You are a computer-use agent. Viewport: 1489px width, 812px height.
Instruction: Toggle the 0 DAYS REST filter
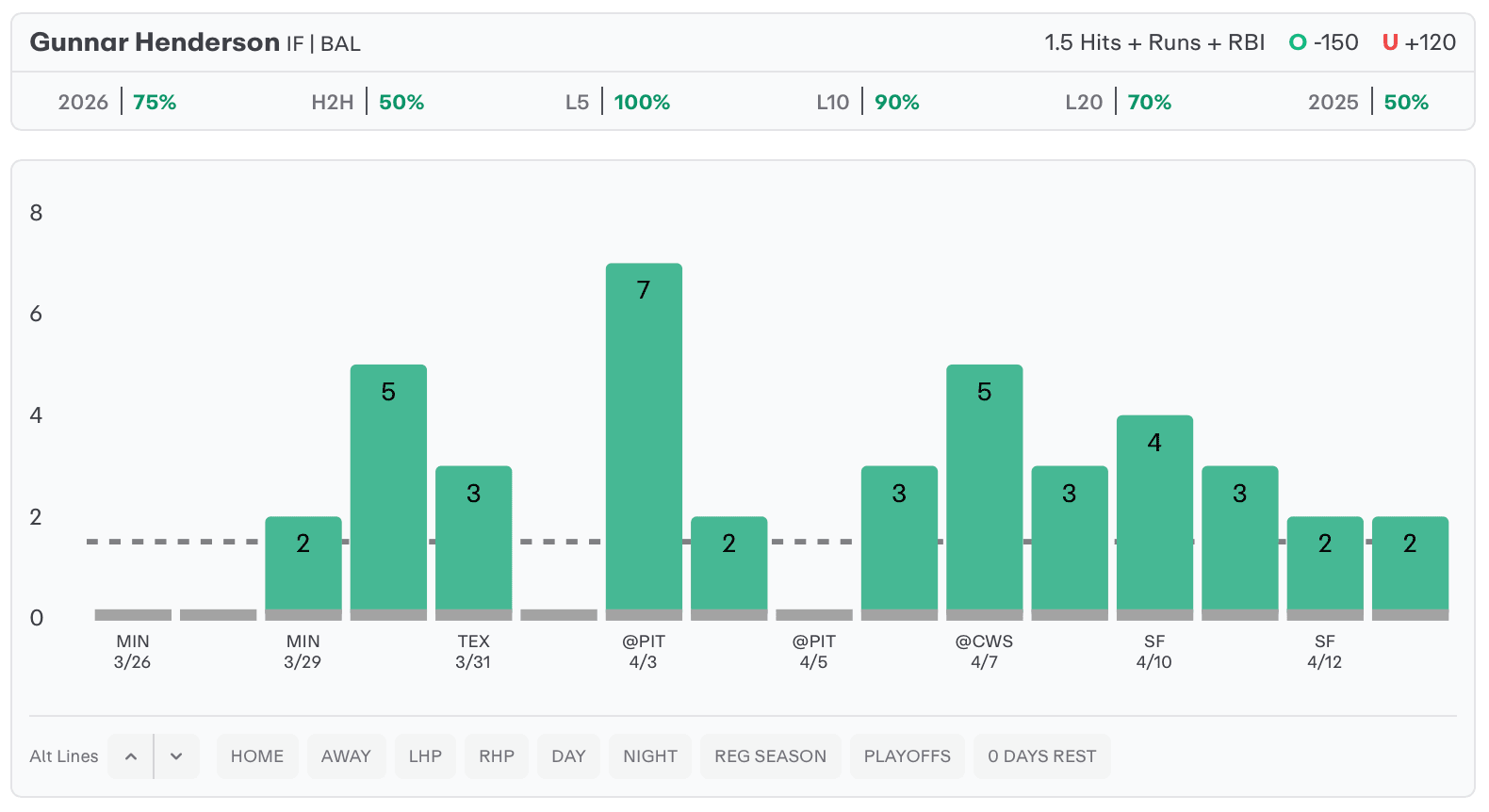[1041, 756]
